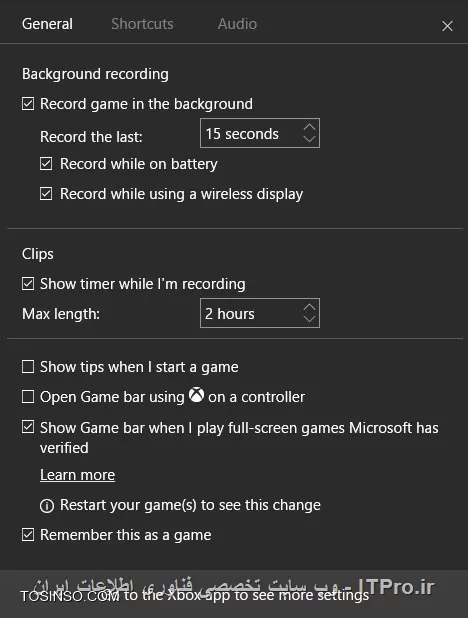Switch to the Shortcuts tab
Screen dimensions: 468x618
tap(142, 24)
